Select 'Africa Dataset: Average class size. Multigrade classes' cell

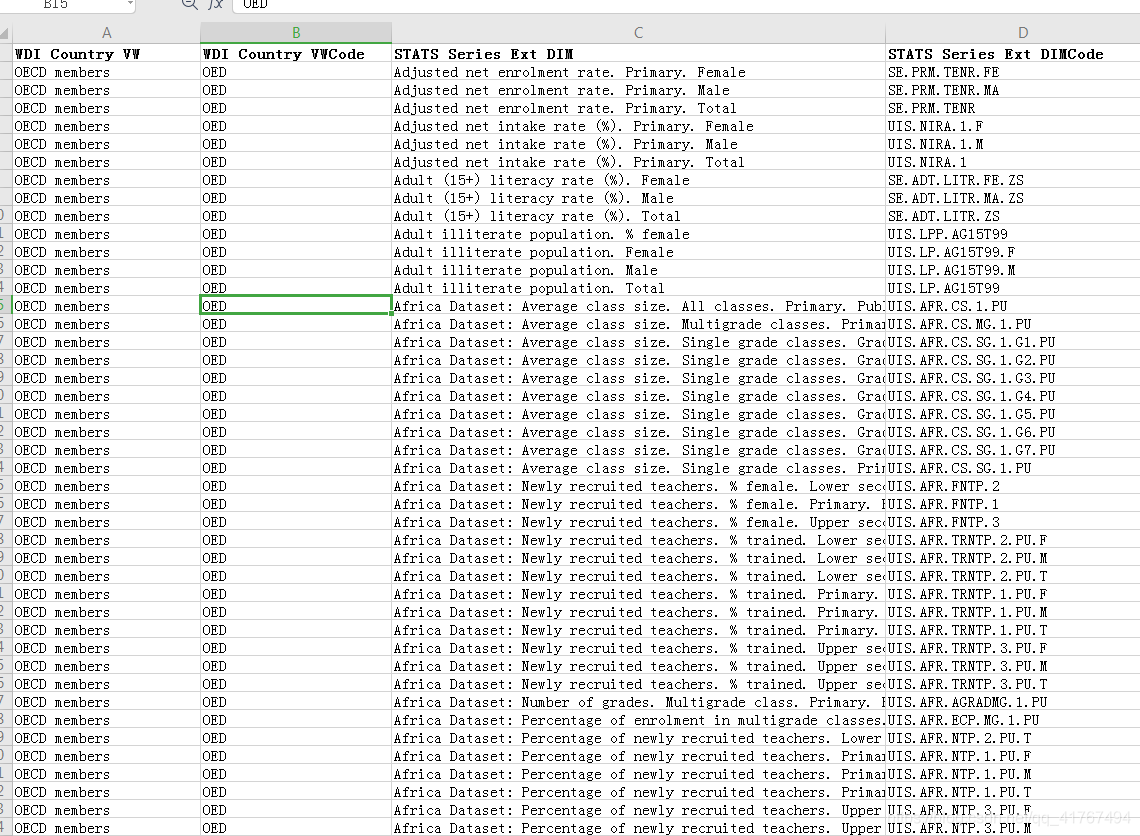638,324
